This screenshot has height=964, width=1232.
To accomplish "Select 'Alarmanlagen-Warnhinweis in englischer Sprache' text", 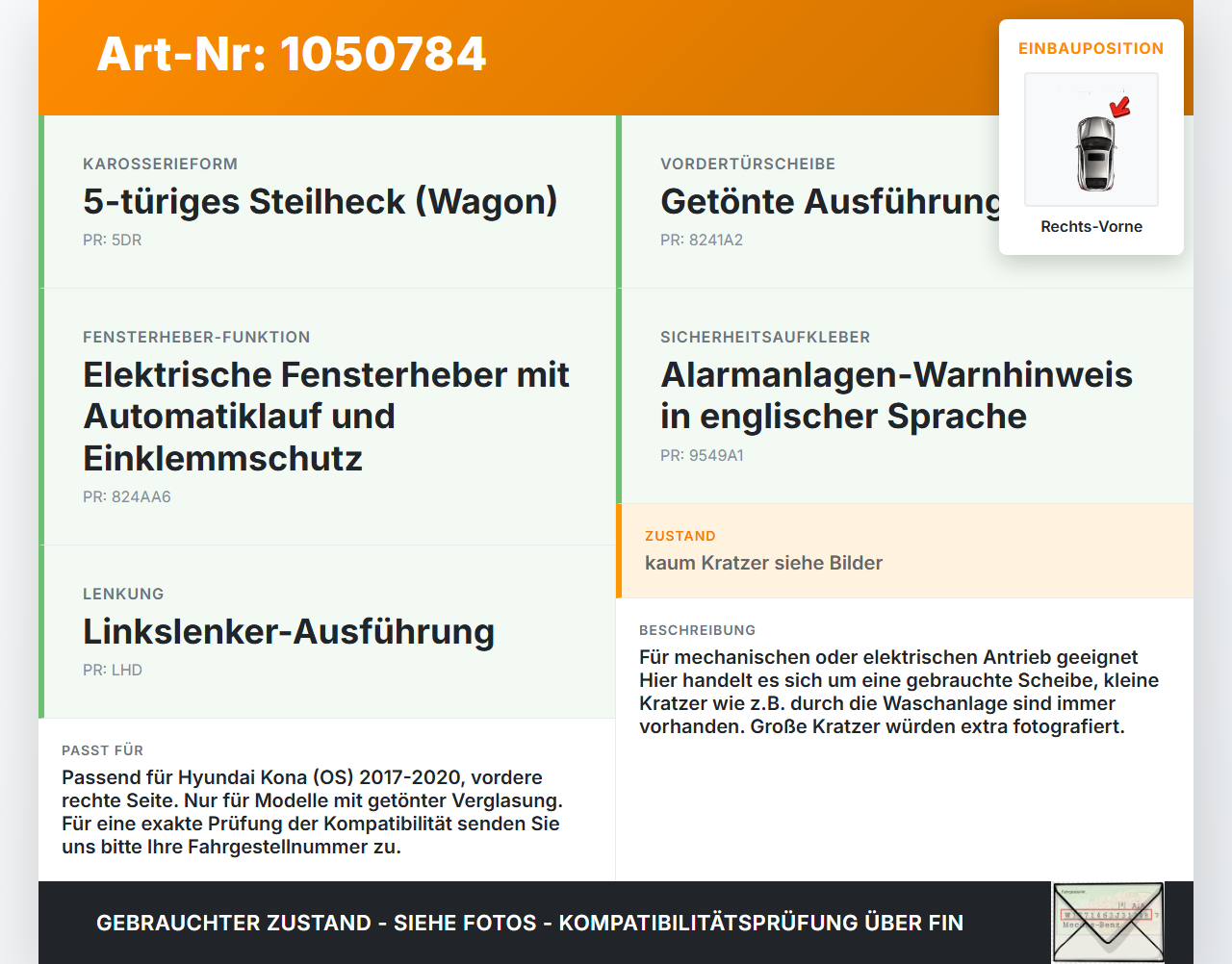I will [896, 395].
